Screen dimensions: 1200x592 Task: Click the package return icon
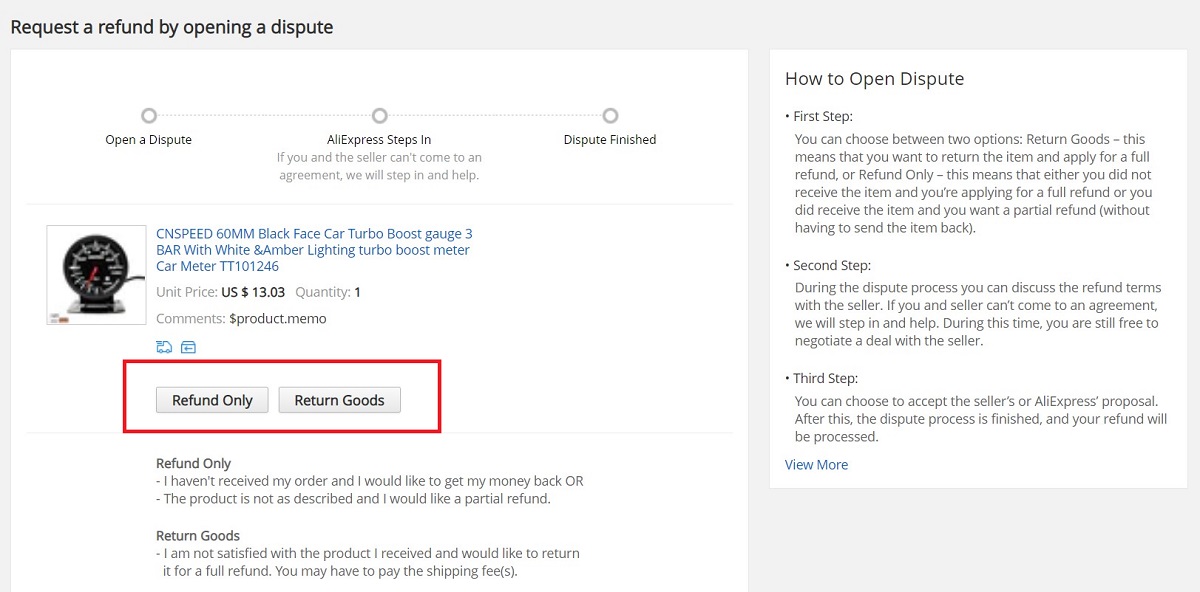point(189,347)
